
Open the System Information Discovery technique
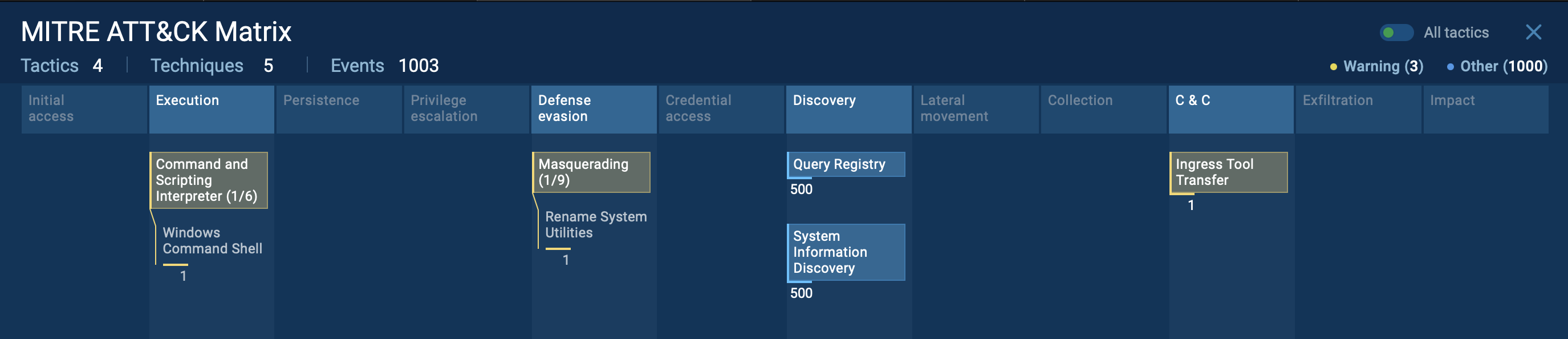pyautogui.click(x=846, y=252)
